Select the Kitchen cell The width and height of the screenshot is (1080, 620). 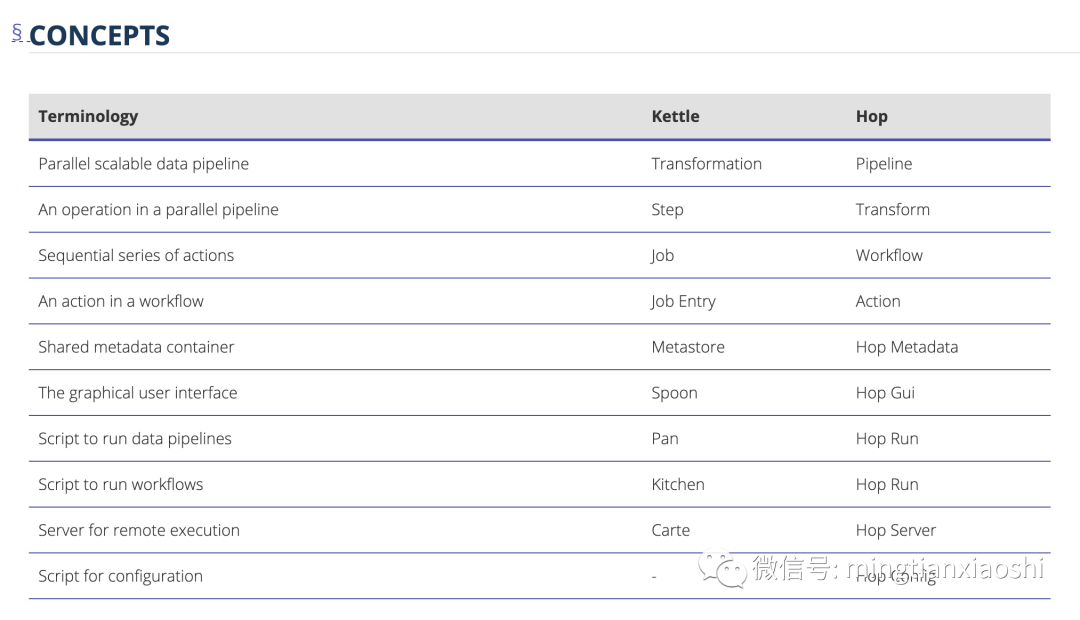[x=677, y=485]
